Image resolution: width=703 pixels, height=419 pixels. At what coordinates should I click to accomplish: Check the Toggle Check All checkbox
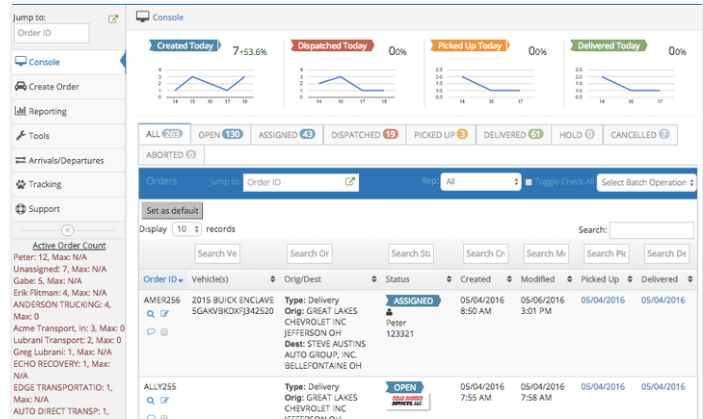coord(529,182)
